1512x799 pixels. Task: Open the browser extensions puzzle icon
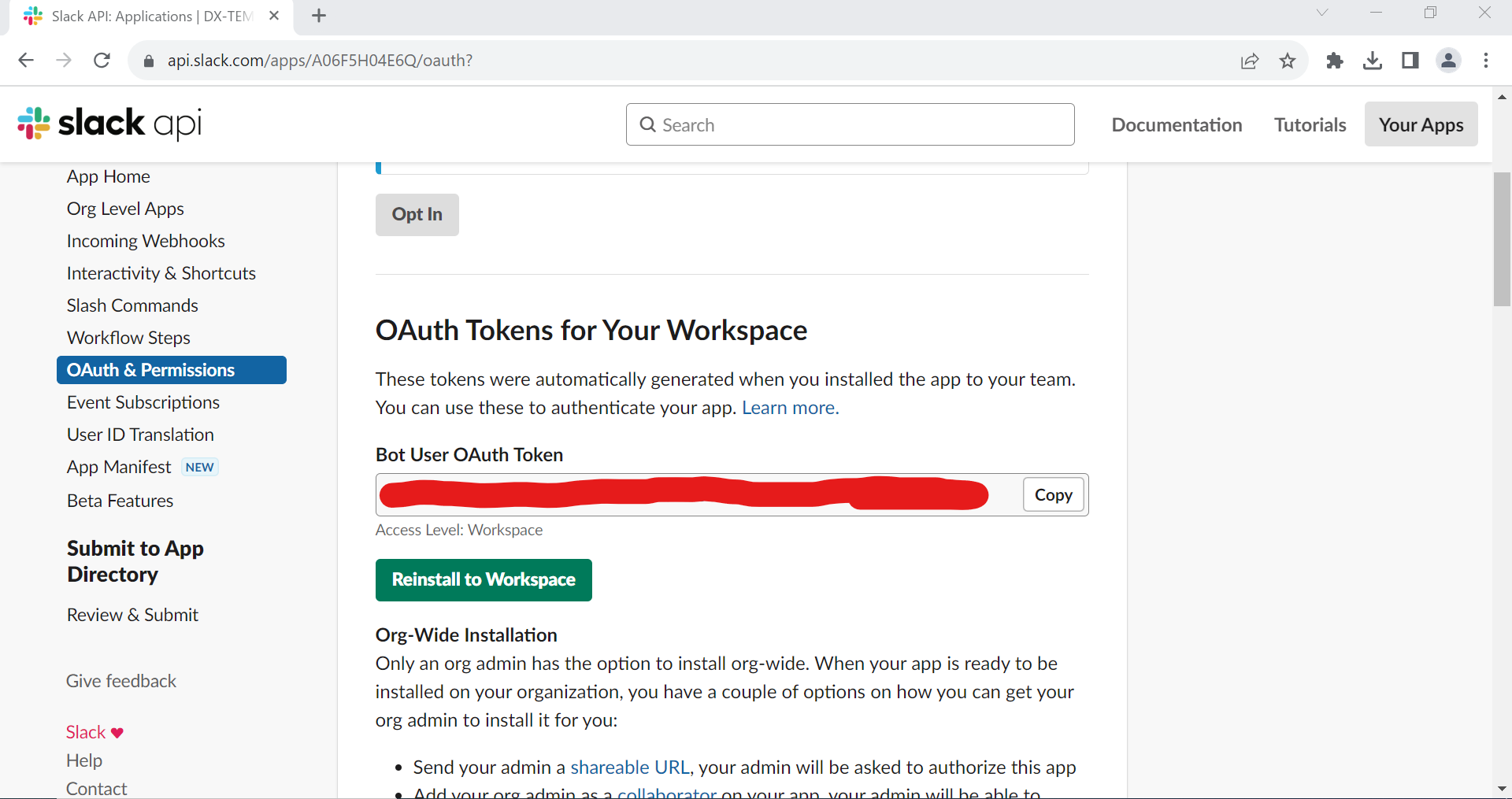click(1334, 61)
